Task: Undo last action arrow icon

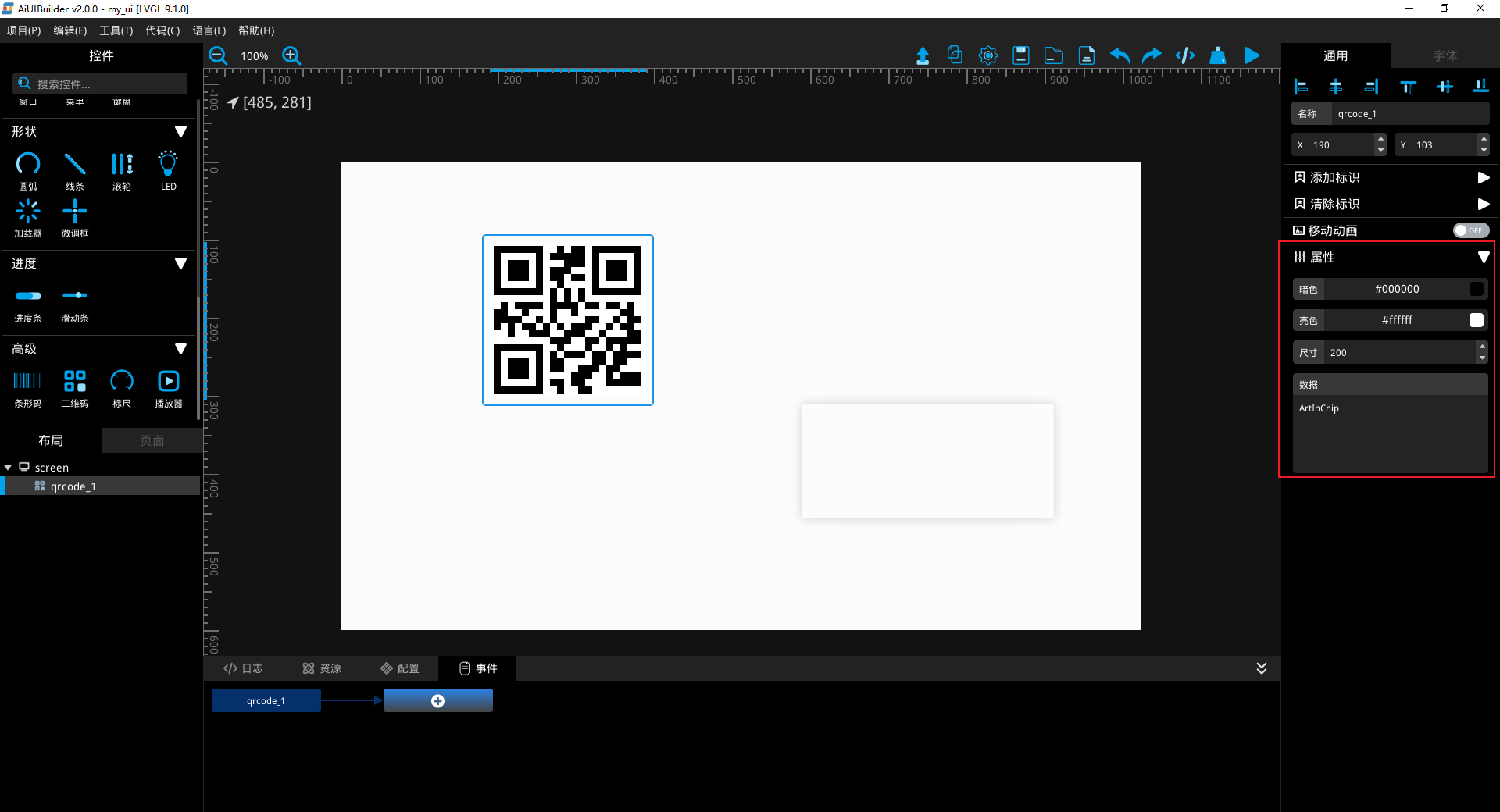Action: point(1120,55)
